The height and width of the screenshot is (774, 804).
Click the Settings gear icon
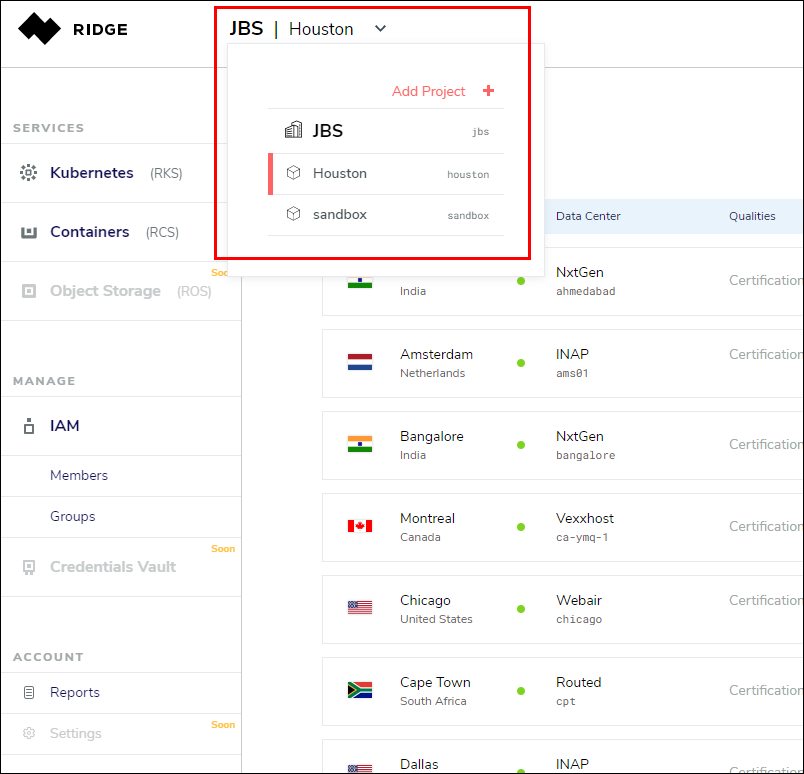click(29, 733)
